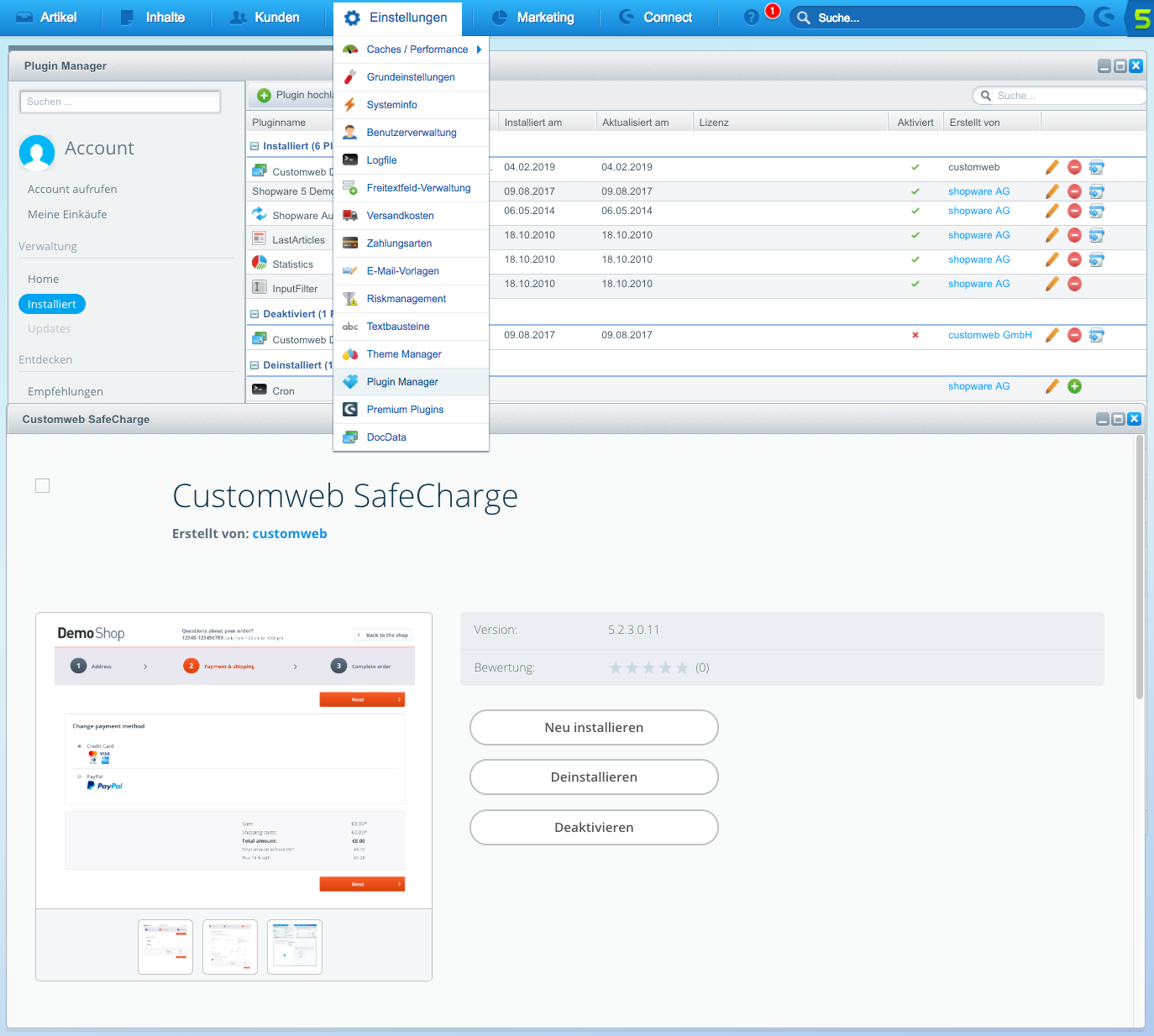The image size is (1154, 1036).
Task: Open Theme Manager entry
Action: [x=411, y=354]
